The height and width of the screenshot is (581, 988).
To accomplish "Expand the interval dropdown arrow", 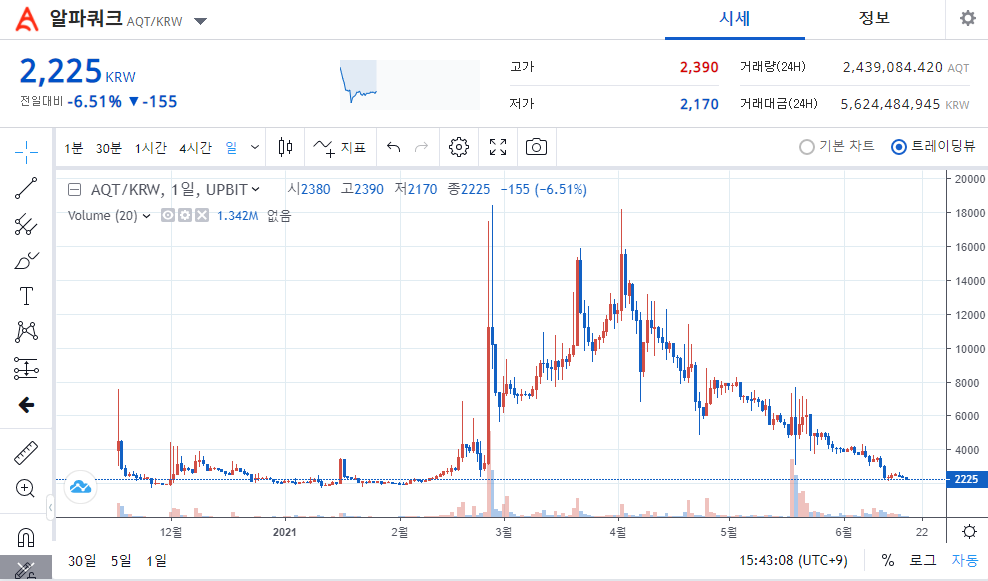I will tap(255, 147).
